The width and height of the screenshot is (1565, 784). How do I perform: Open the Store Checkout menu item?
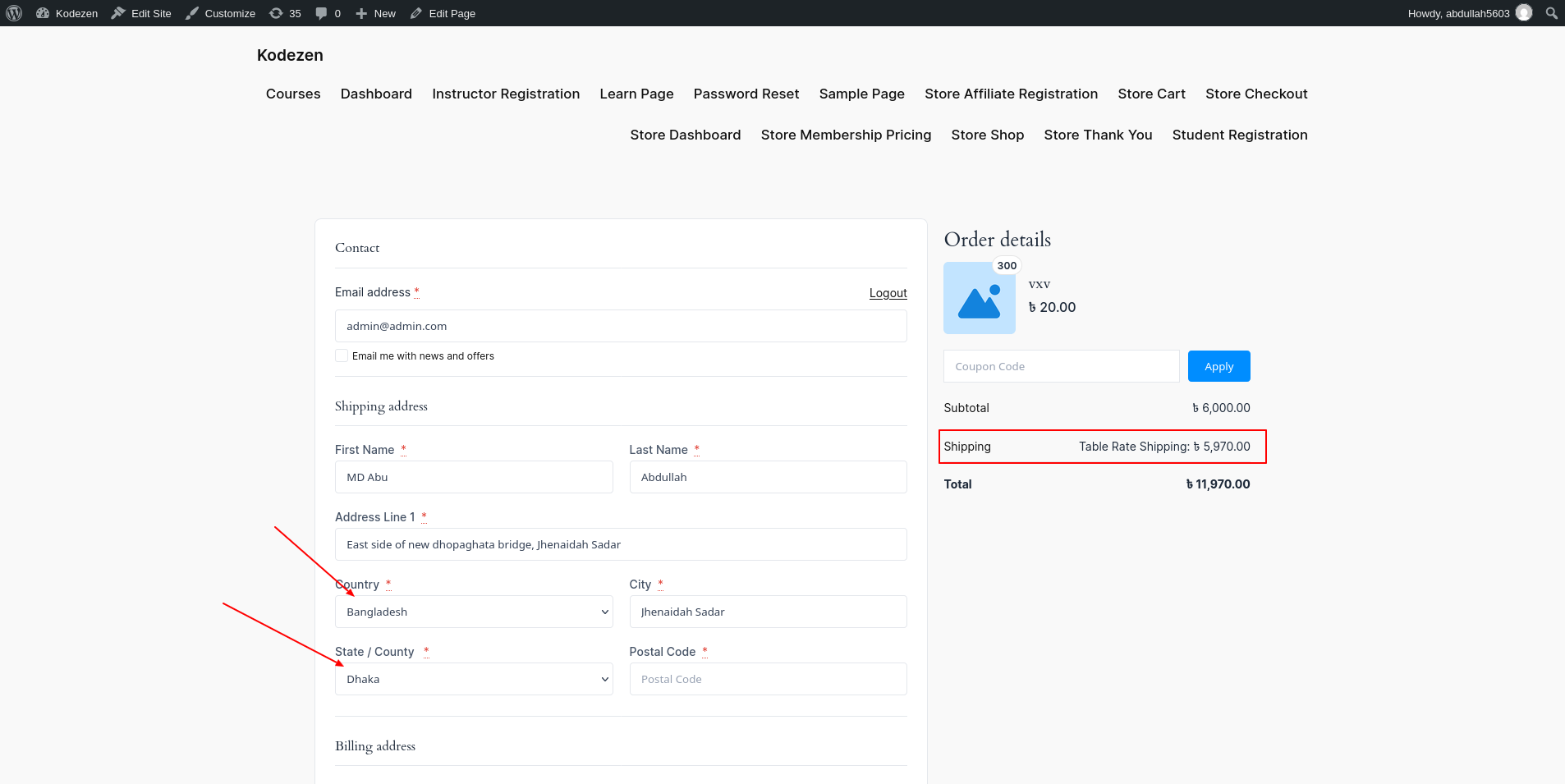tap(1256, 94)
